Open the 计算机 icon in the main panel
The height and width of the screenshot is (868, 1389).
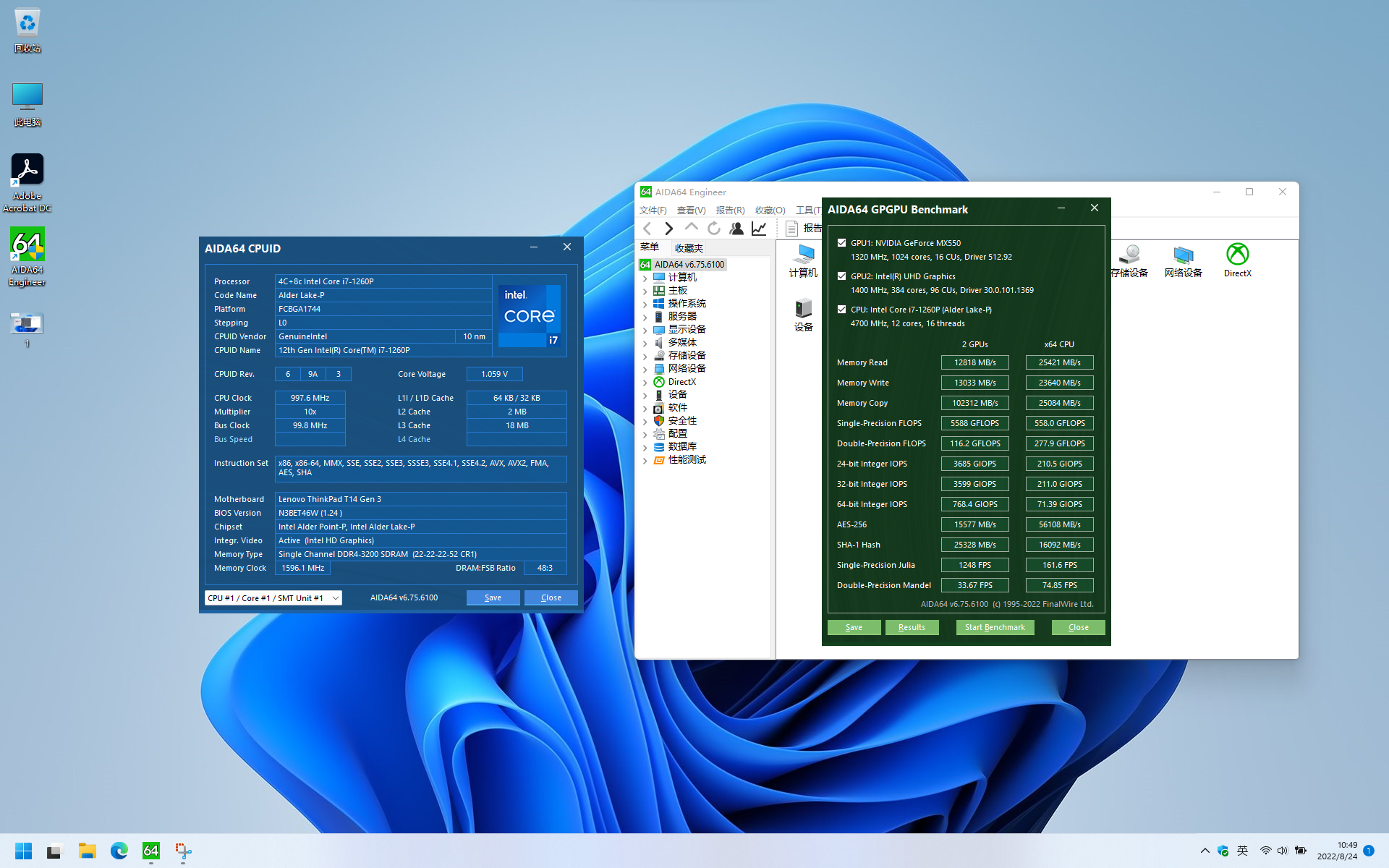tap(803, 261)
